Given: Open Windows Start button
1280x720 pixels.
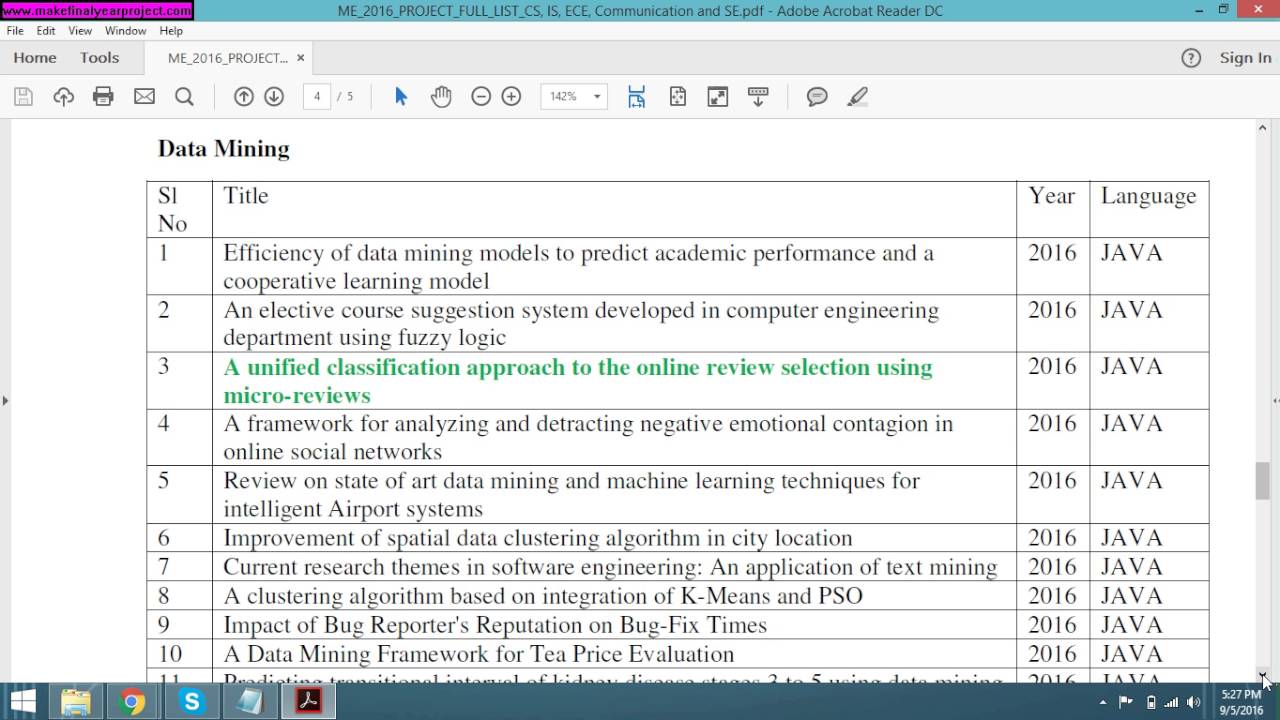Looking at the screenshot, I should 24,701.
